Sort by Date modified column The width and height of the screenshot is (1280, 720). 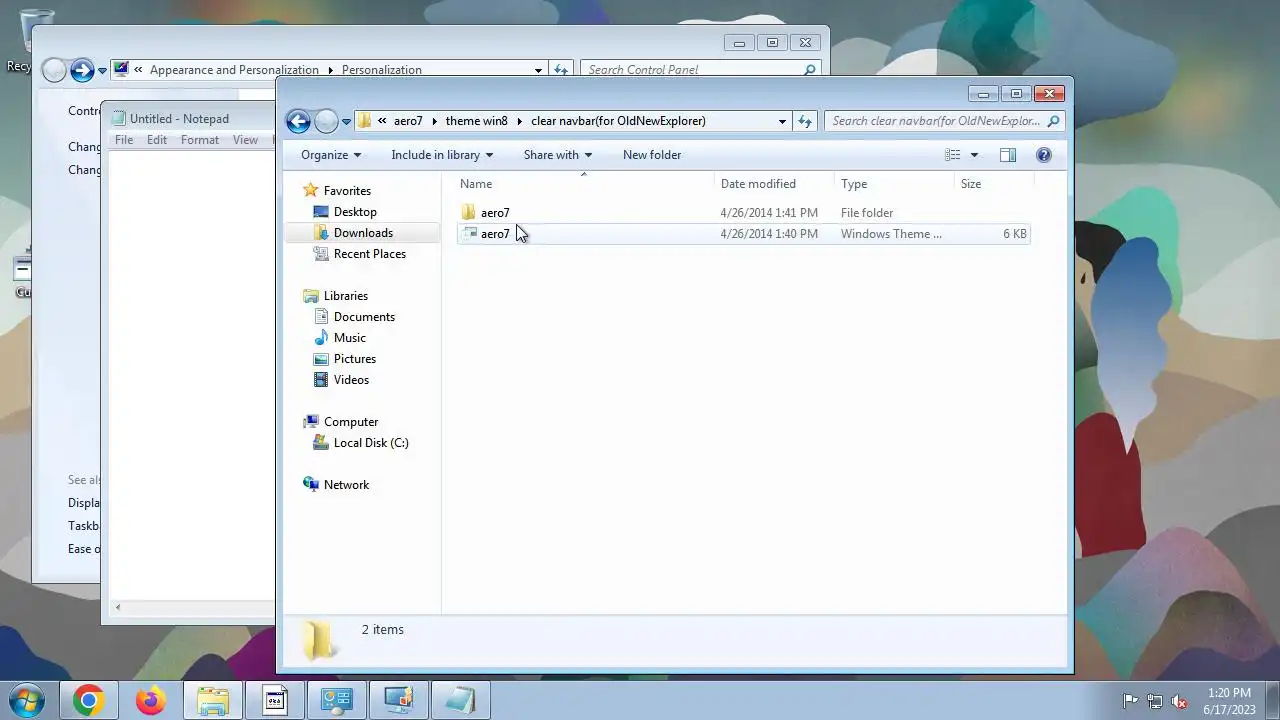pos(775,184)
